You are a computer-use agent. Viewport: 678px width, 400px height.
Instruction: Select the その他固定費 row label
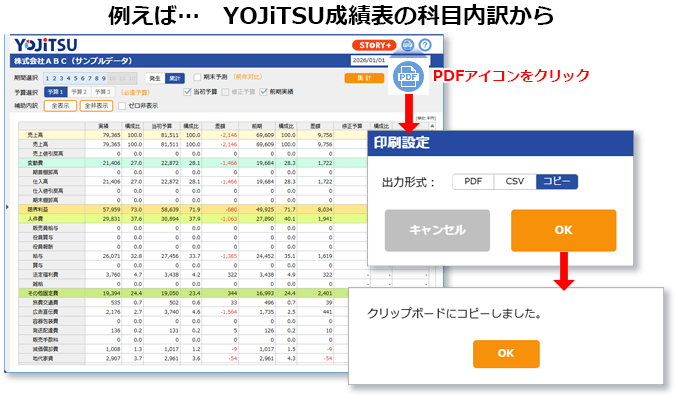coord(42,293)
